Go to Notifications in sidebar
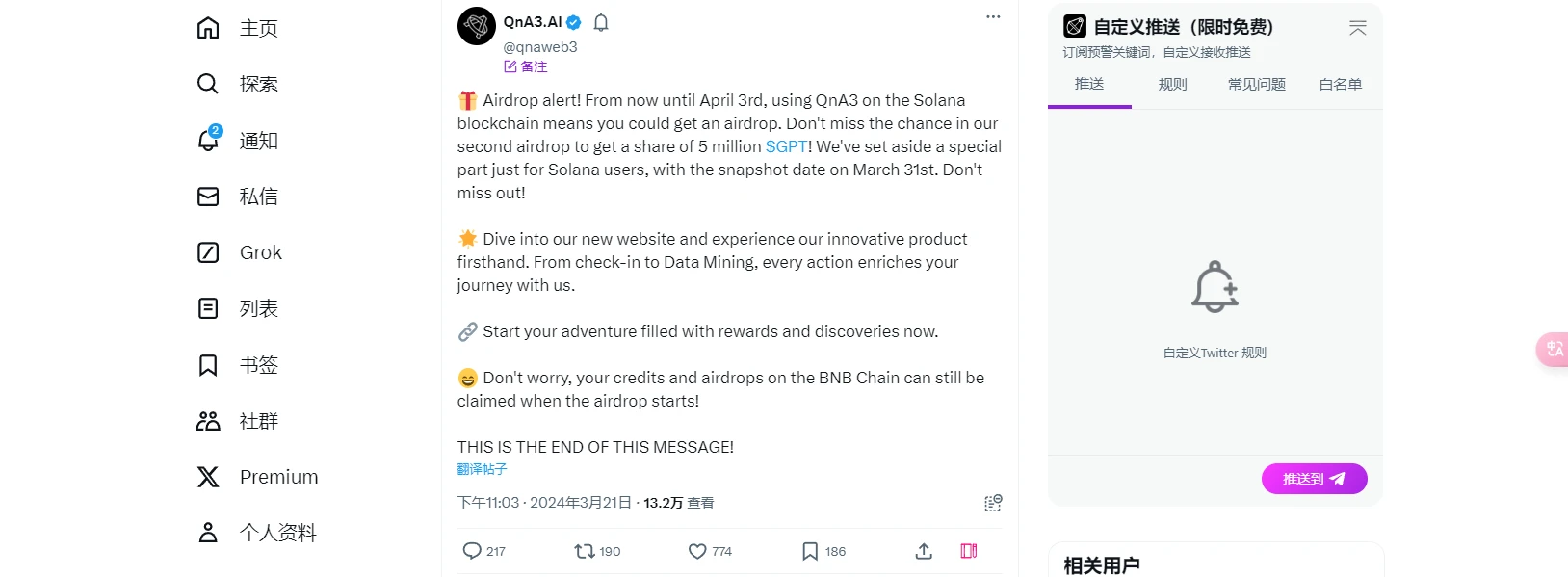This screenshot has height=577, width=1568. click(x=258, y=141)
